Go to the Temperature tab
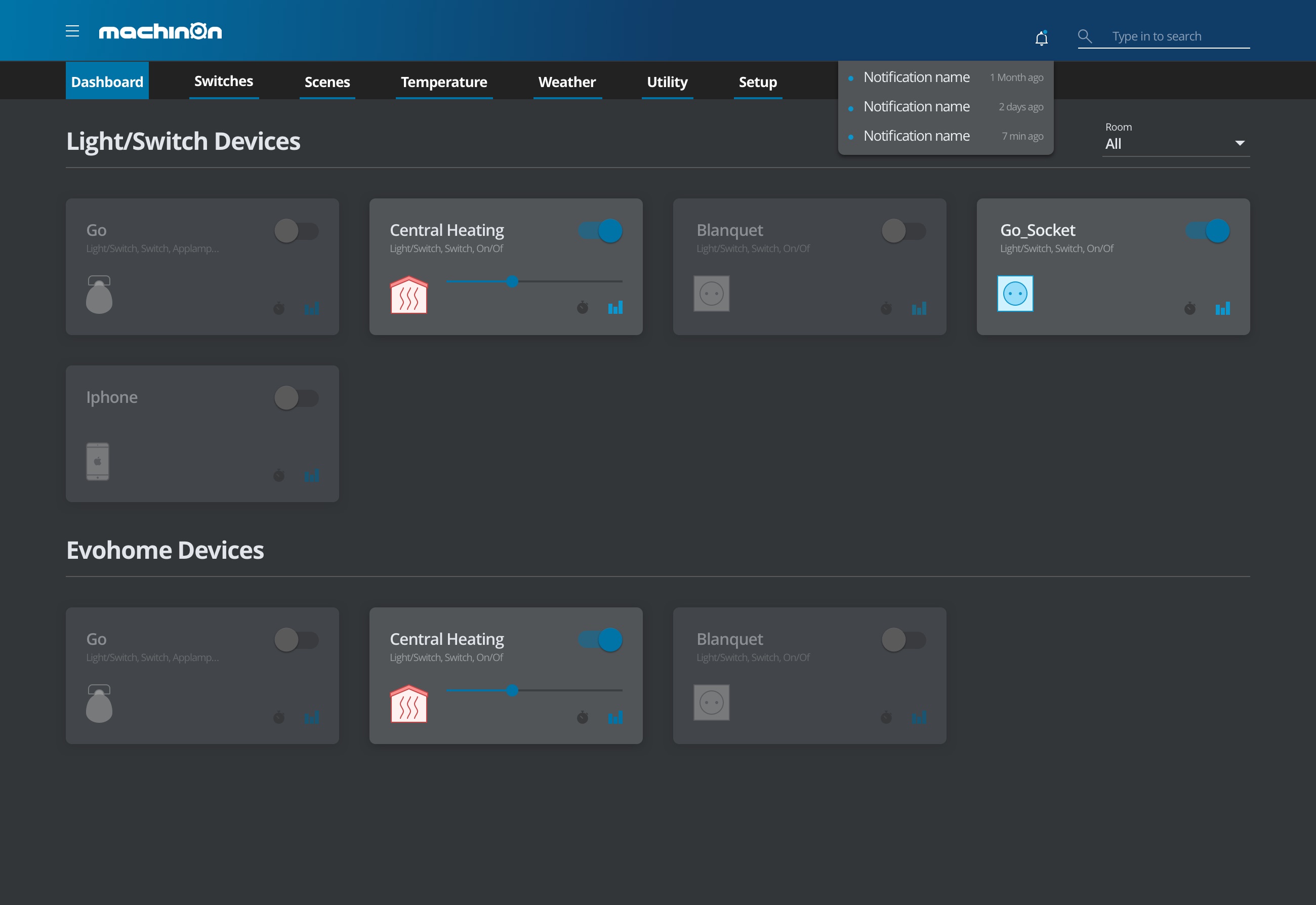 tap(444, 81)
